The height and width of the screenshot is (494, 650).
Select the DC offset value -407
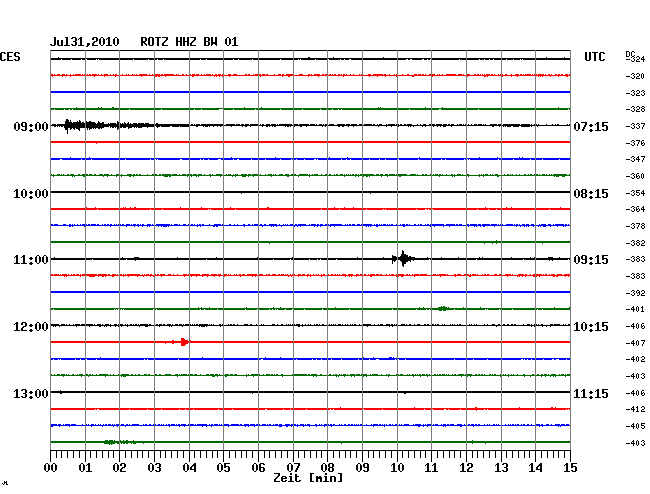pos(635,344)
